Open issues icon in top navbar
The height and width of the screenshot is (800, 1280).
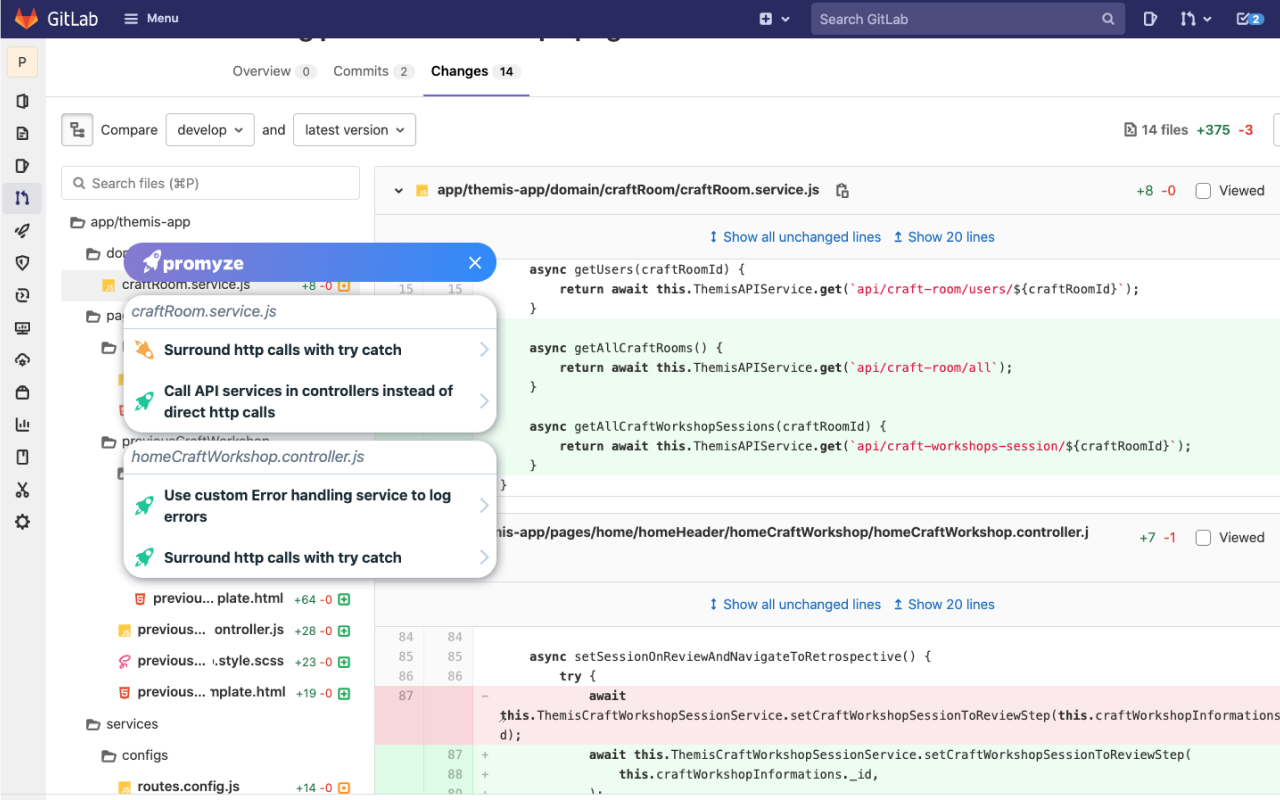(1150, 19)
